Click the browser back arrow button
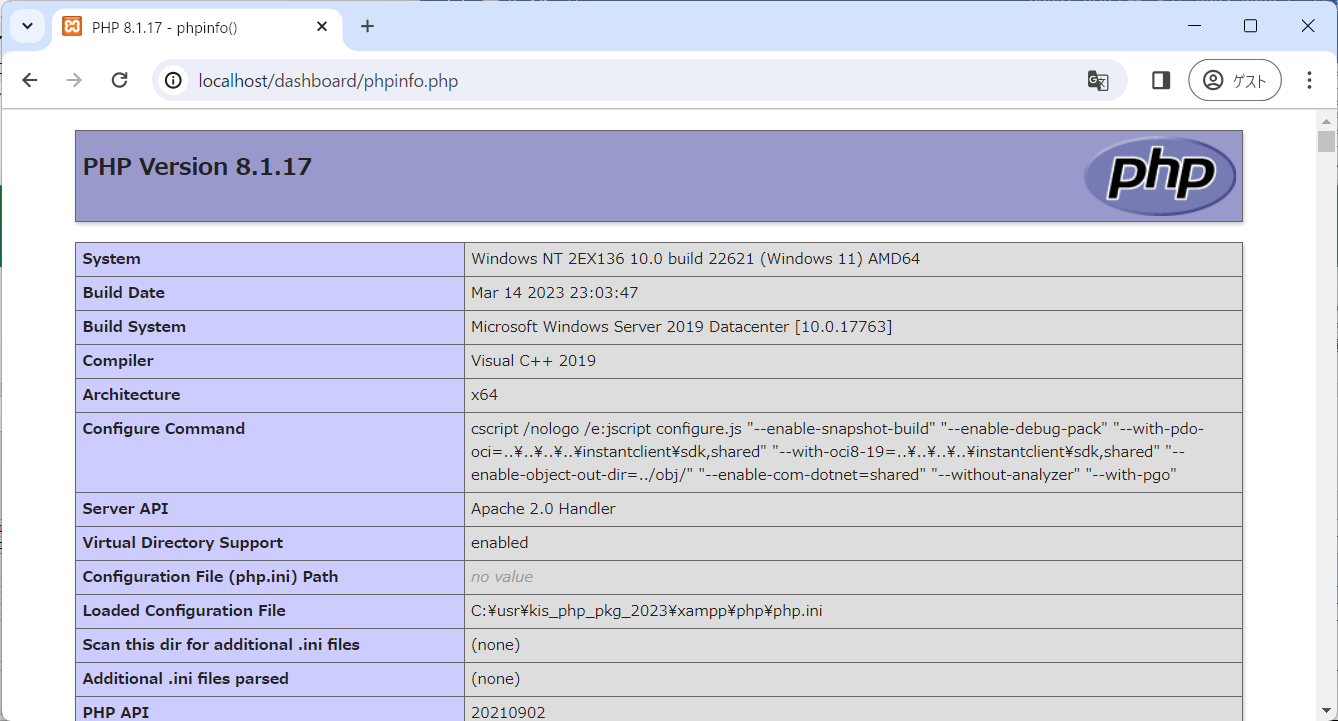 click(30, 81)
